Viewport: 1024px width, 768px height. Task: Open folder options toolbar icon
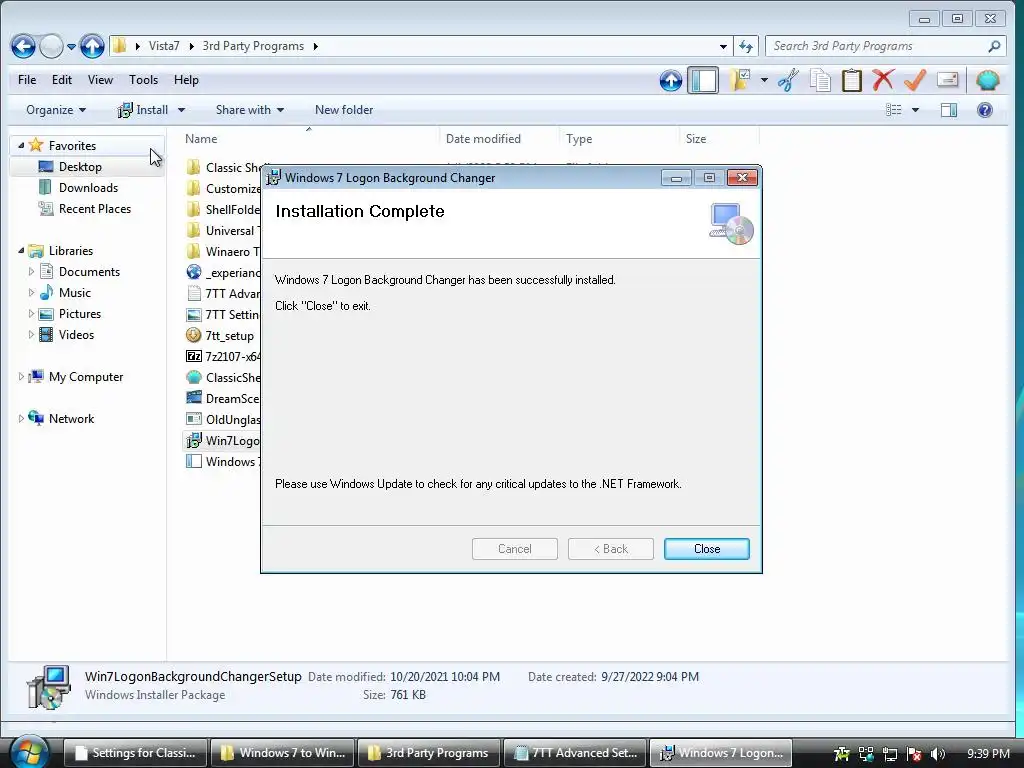pos(739,80)
